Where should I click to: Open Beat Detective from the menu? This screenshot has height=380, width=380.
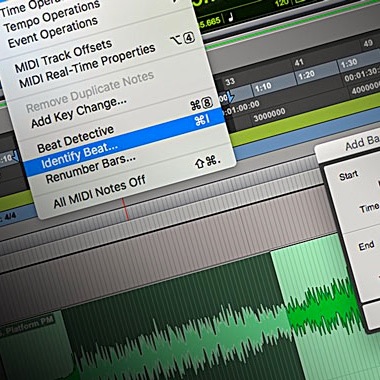tap(76, 139)
